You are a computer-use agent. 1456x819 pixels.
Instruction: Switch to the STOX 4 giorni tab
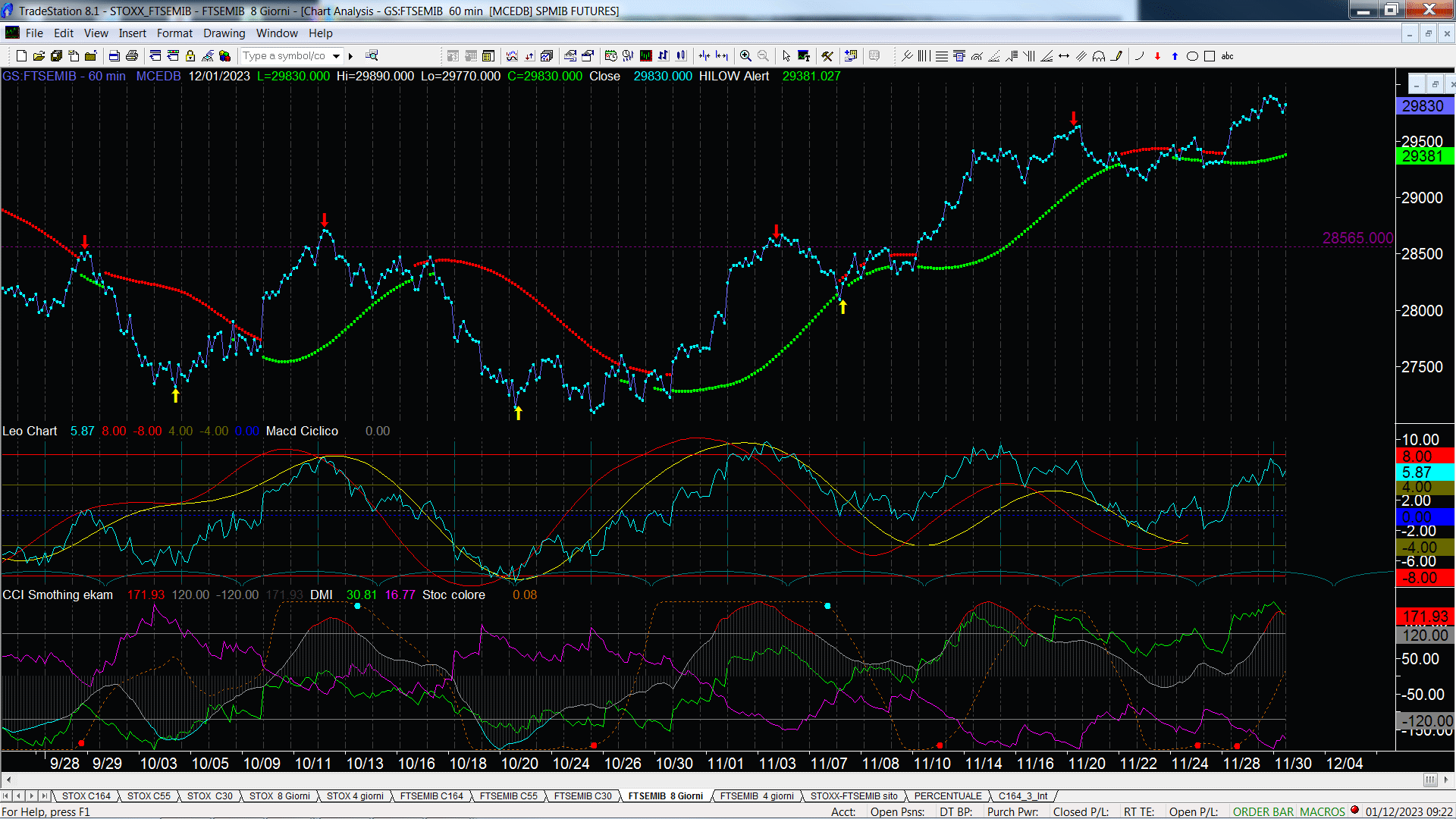(355, 796)
